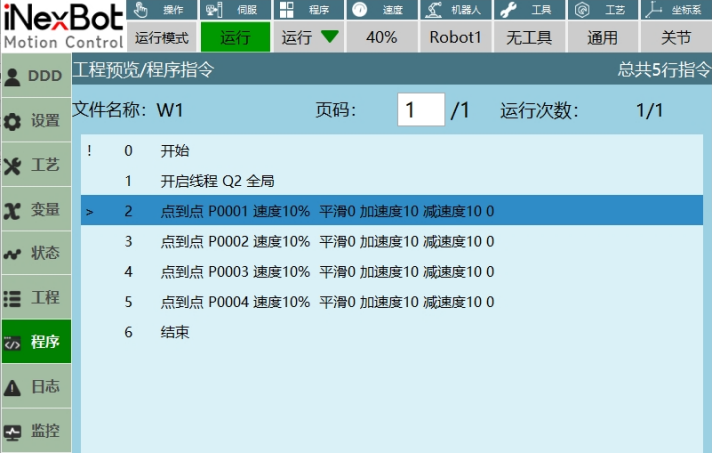Open the 工程 project list icon
This screenshot has height=453, width=712.
(14, 298)
